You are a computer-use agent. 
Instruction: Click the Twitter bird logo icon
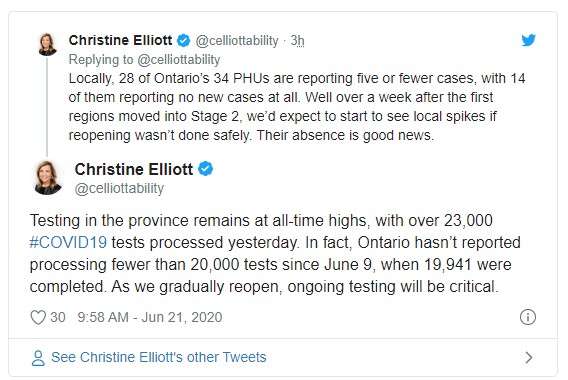(x=529, y=40)
